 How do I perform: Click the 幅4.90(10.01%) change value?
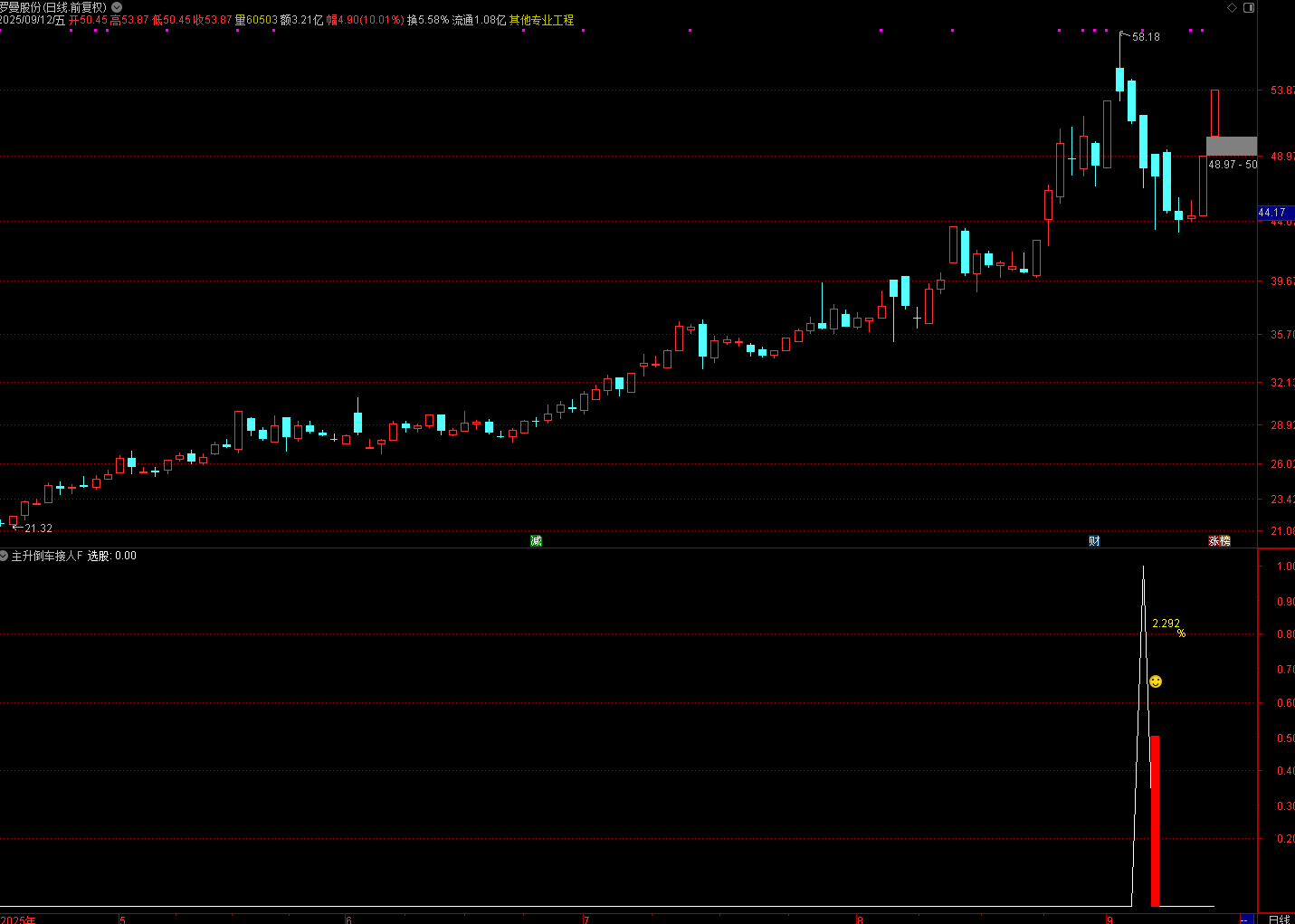tap(366, 20)
